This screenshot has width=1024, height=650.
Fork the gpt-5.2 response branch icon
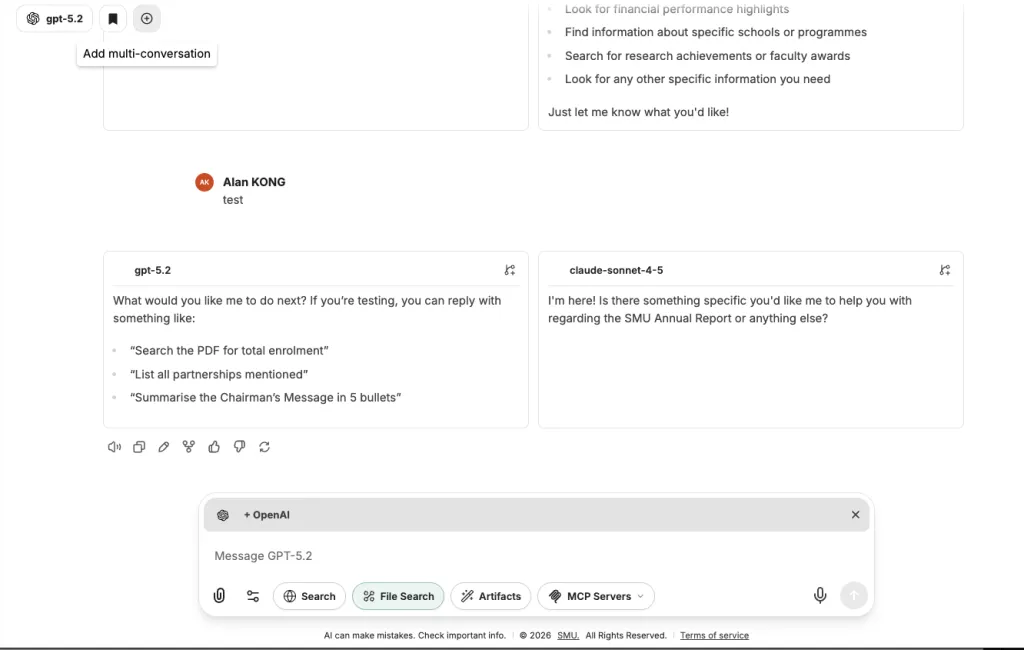510,270
